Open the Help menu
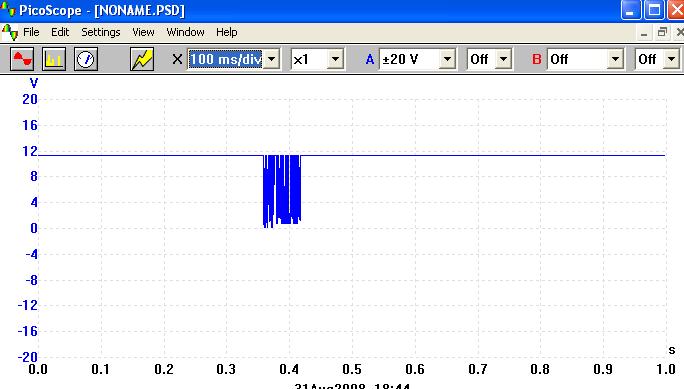Viewport: 684px width, 389px height. [x=226, y=32]
